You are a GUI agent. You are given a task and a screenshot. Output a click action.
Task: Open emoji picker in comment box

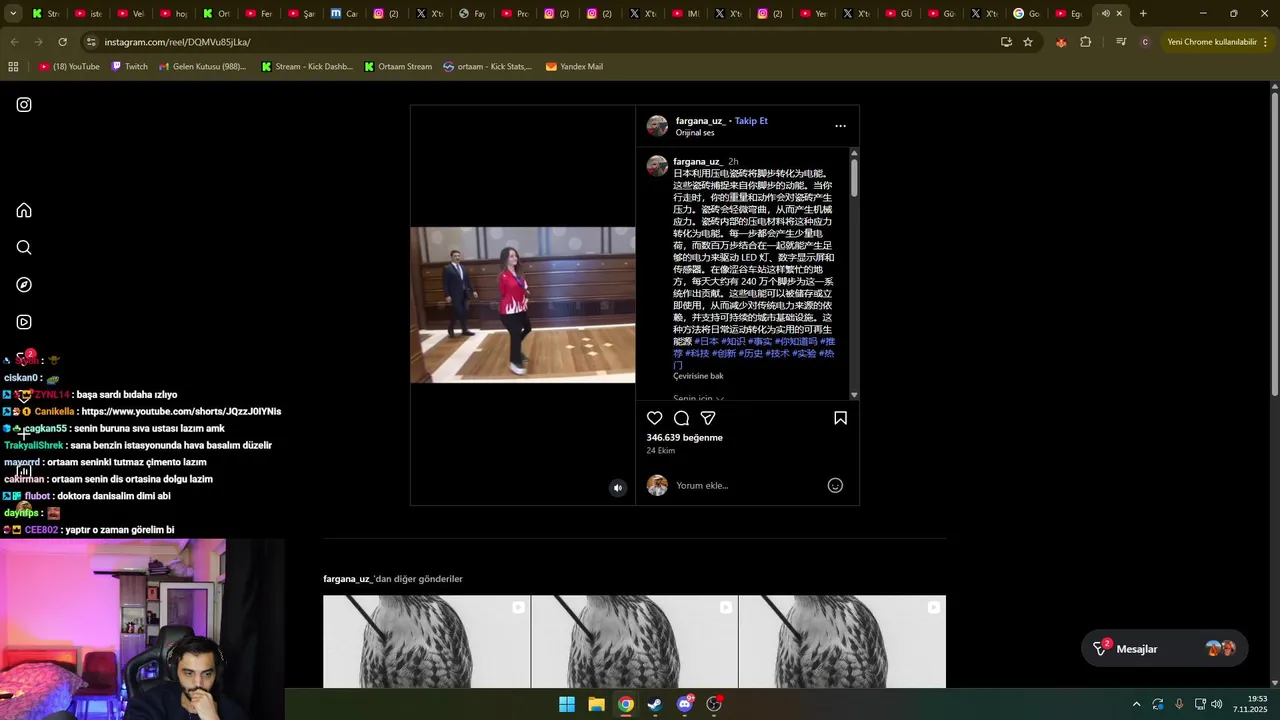click(835, 485)
